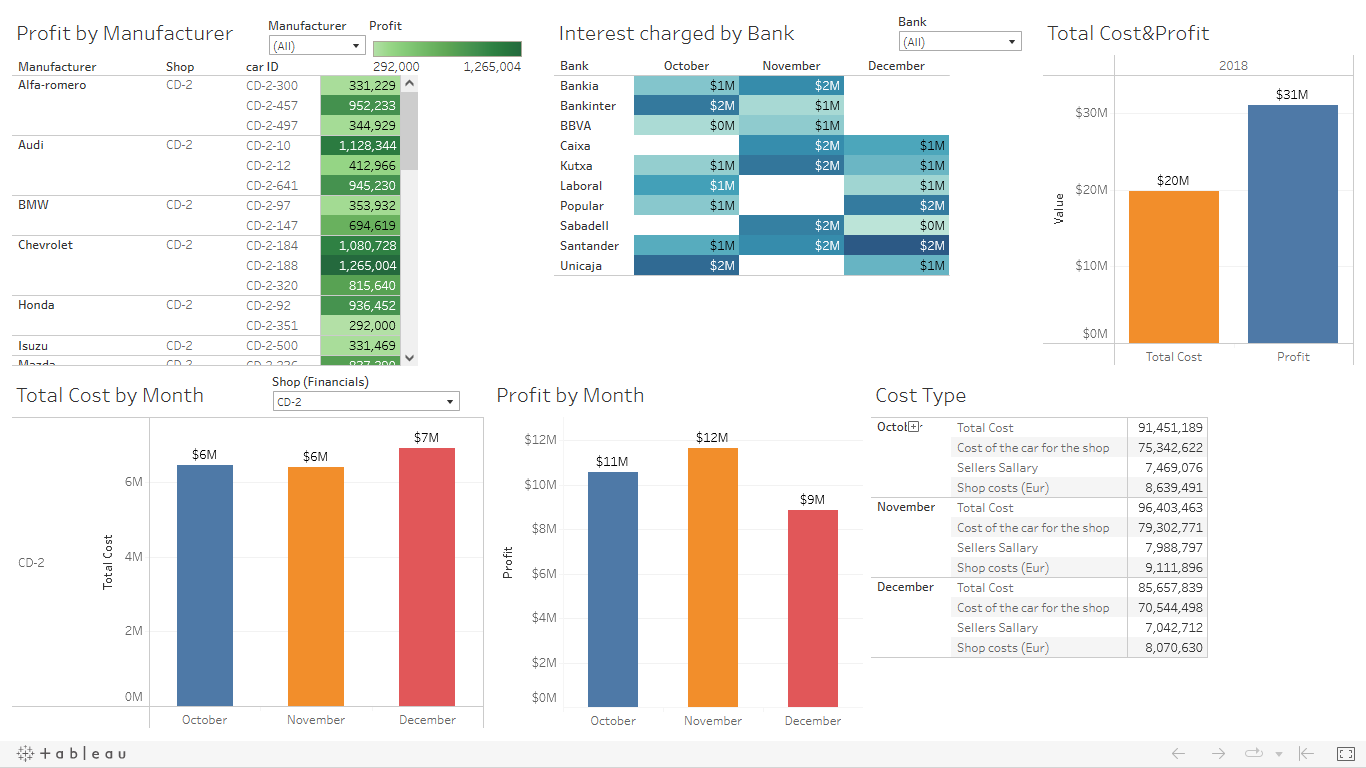Click profit cell 1,265,004 for CD-2-188
Screen dimensions: 1366x768
click(360, 266)
